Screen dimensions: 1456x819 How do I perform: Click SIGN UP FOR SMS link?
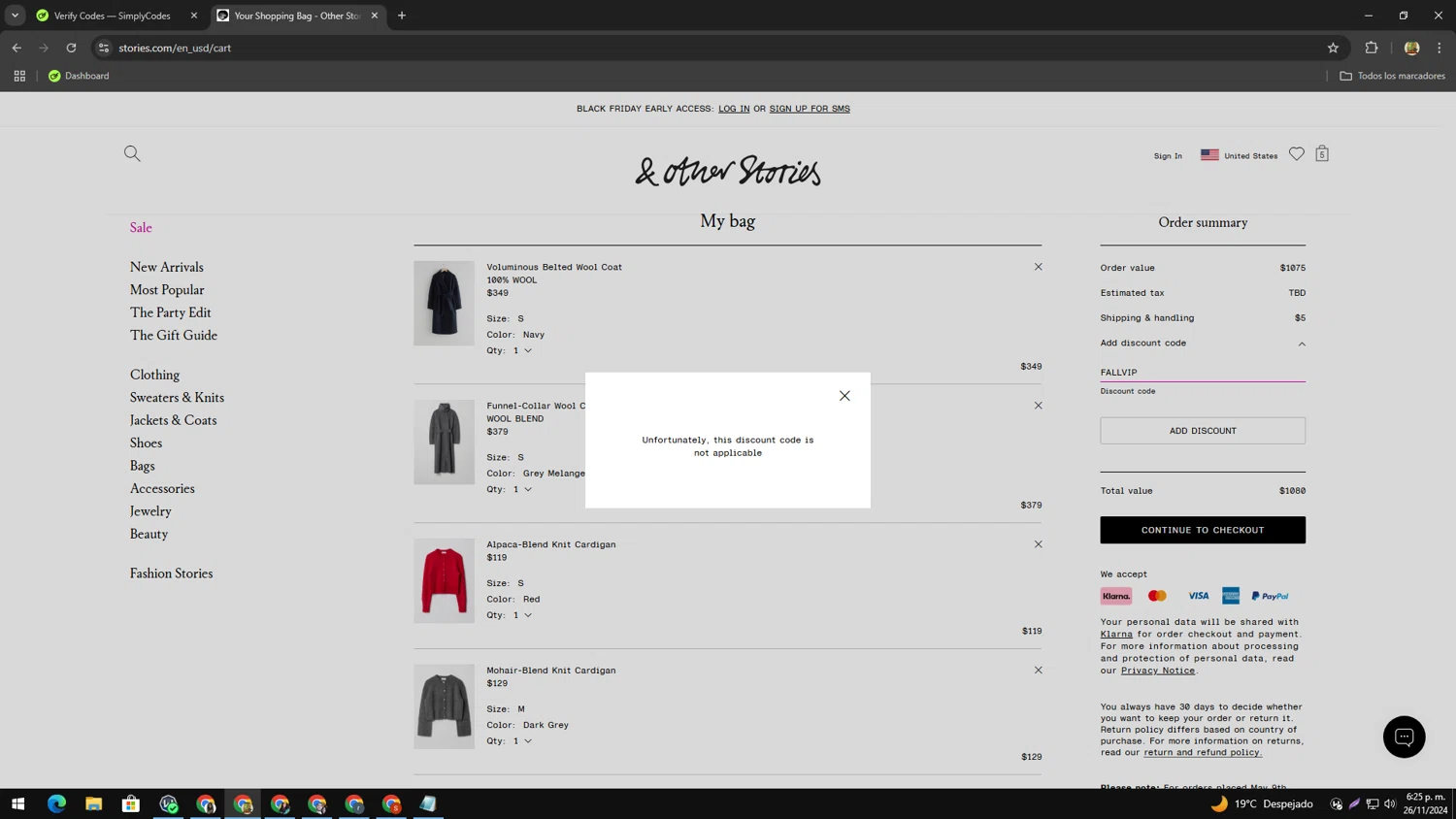tap(810, 109)
